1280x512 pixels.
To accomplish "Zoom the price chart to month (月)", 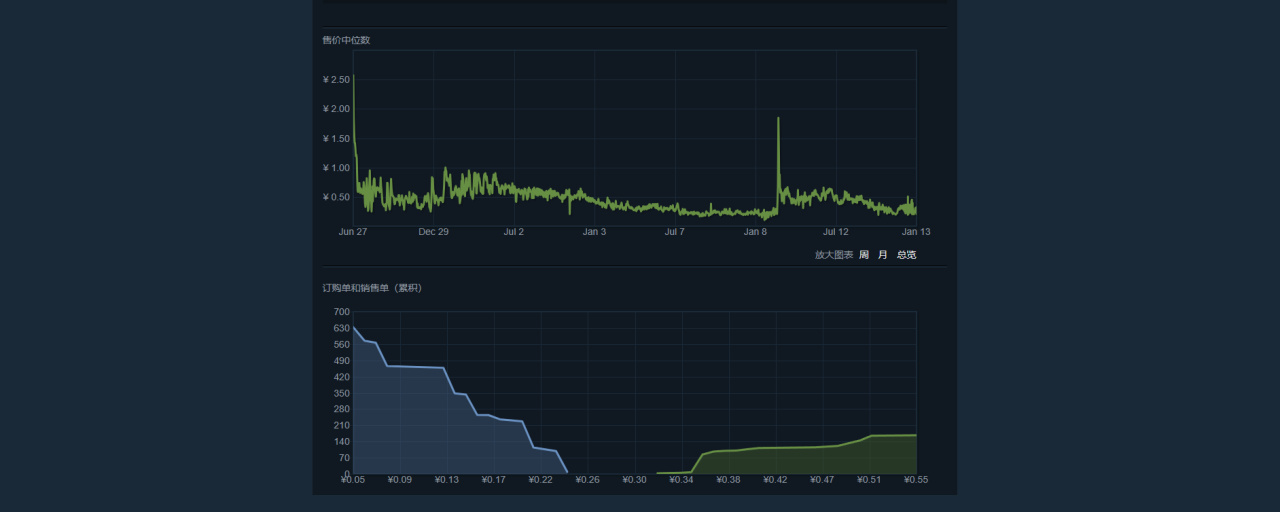I will (x=883, y=255).
